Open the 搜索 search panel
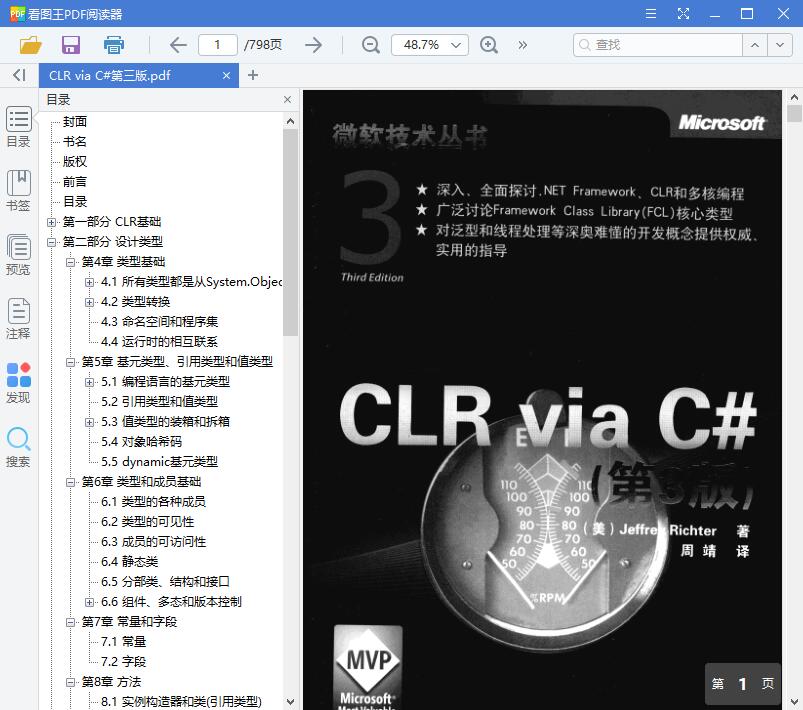The height and width of the screenshot is (710, 803). pos(18,447)
